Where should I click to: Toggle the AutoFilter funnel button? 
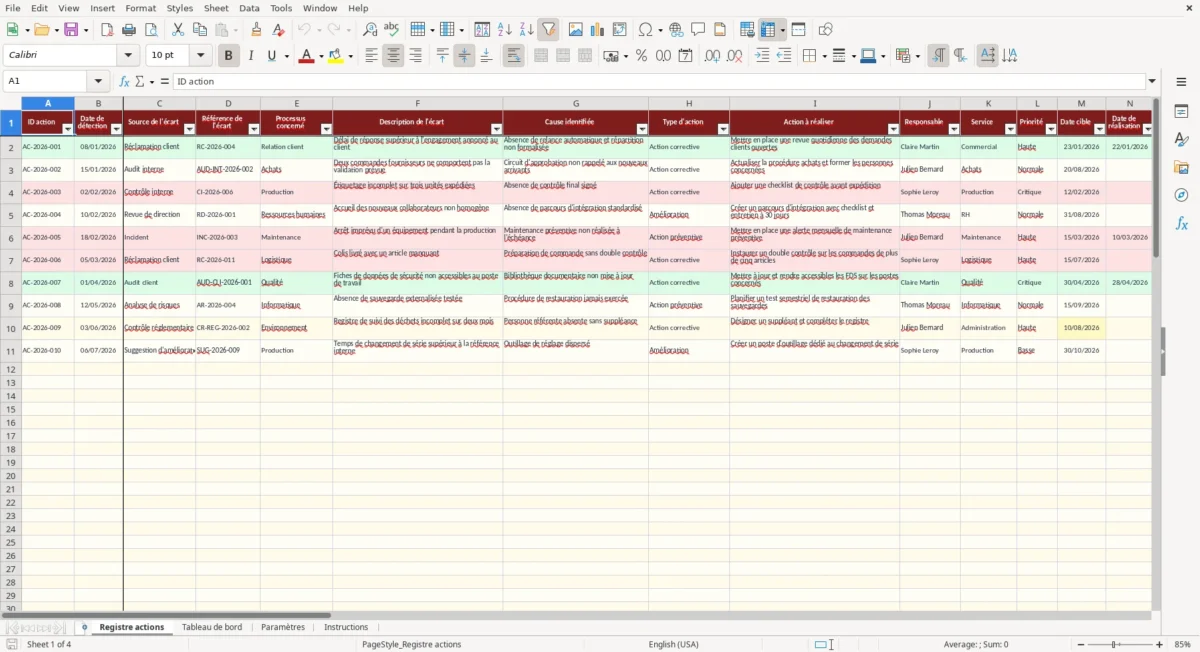pyautogui.click(x=549, y=30)
